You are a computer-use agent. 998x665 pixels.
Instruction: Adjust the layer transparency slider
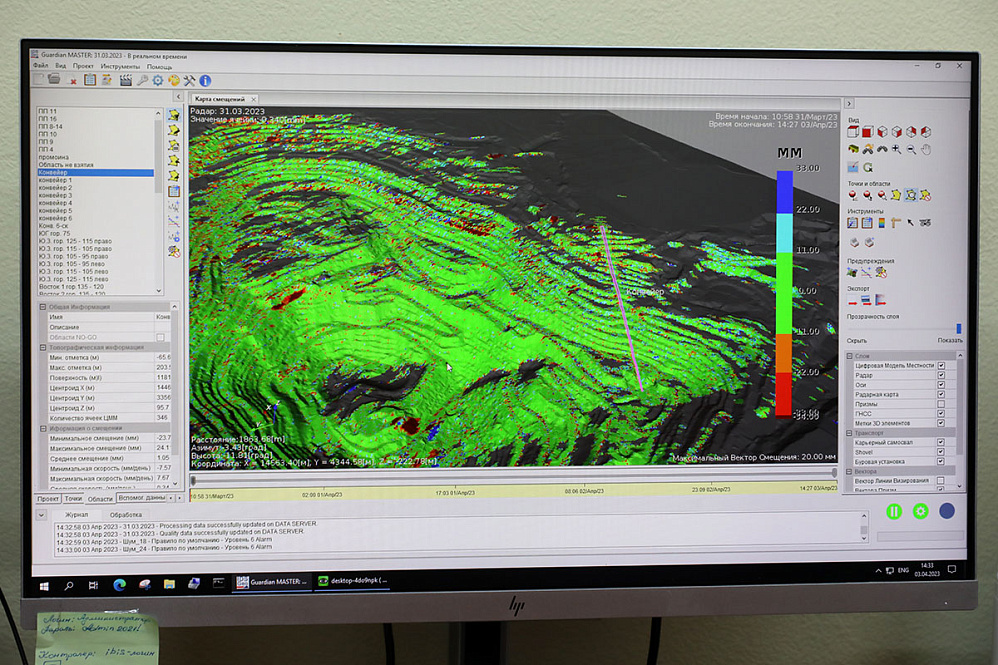pyautogui.click(x=957, y=328)
